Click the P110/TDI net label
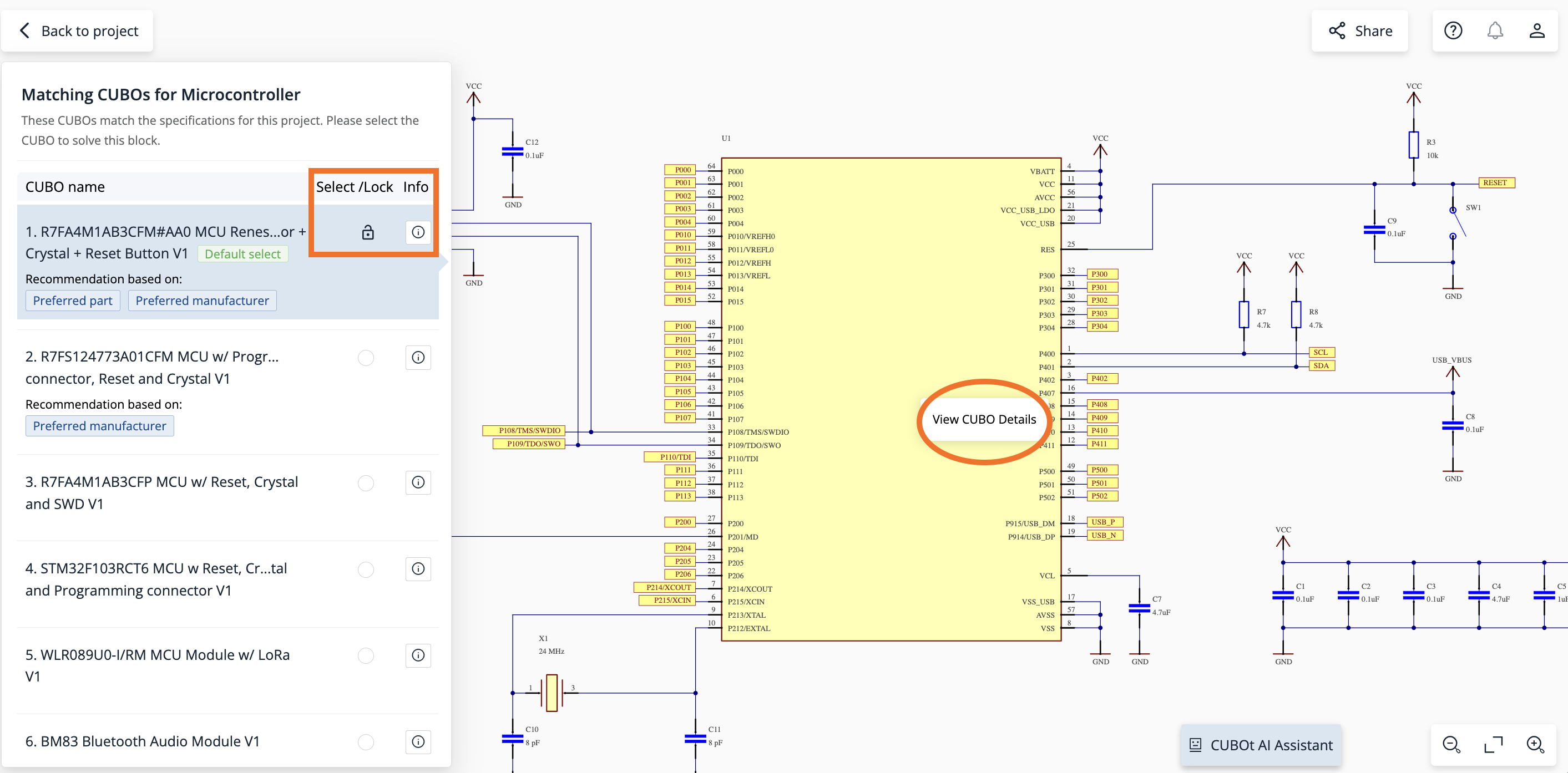Screen dimensions: 1568x773 coord(670,457)
